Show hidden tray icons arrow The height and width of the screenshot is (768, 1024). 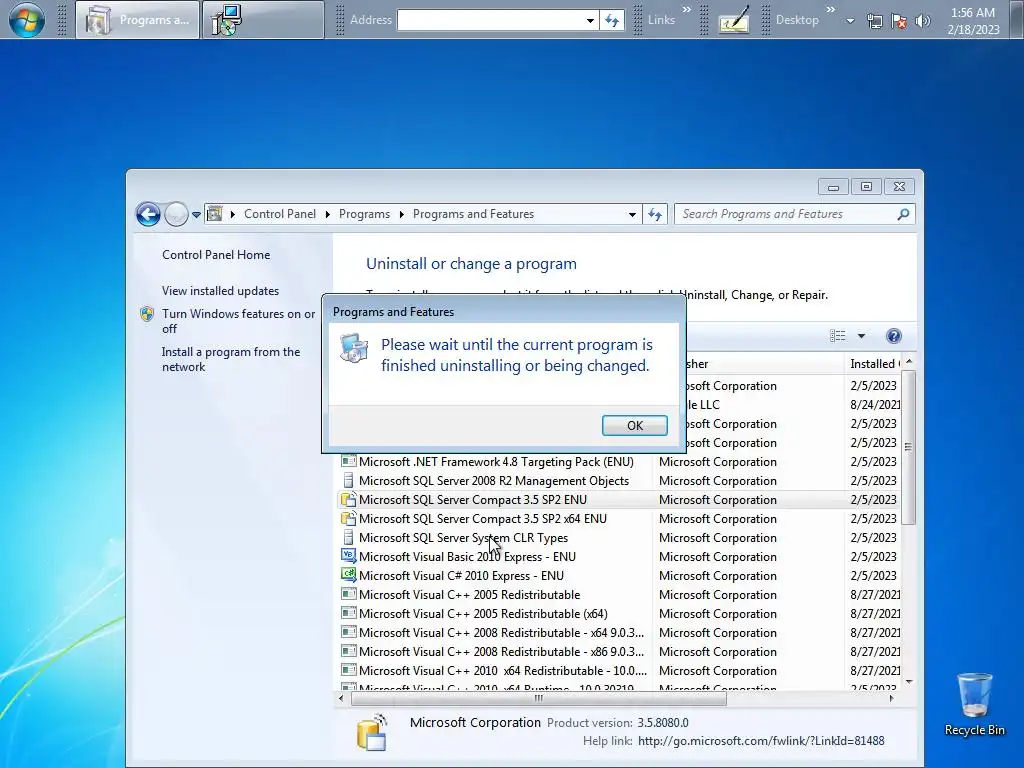point(850,21)
